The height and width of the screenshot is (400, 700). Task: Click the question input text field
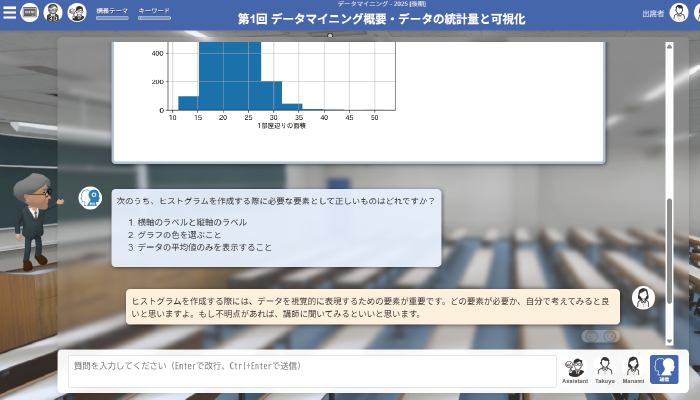point(311,371)
